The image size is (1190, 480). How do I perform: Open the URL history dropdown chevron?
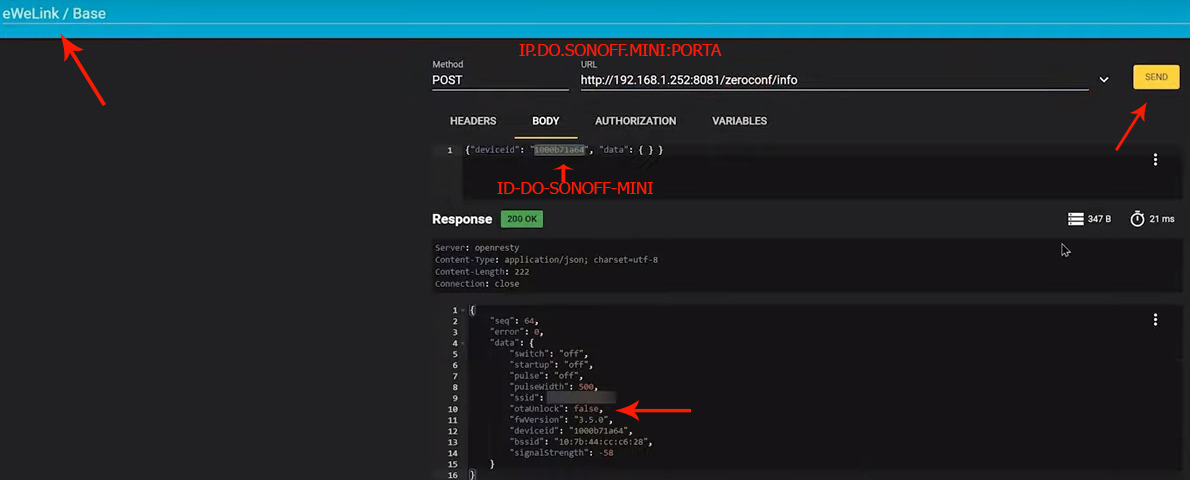[1103, 80]
